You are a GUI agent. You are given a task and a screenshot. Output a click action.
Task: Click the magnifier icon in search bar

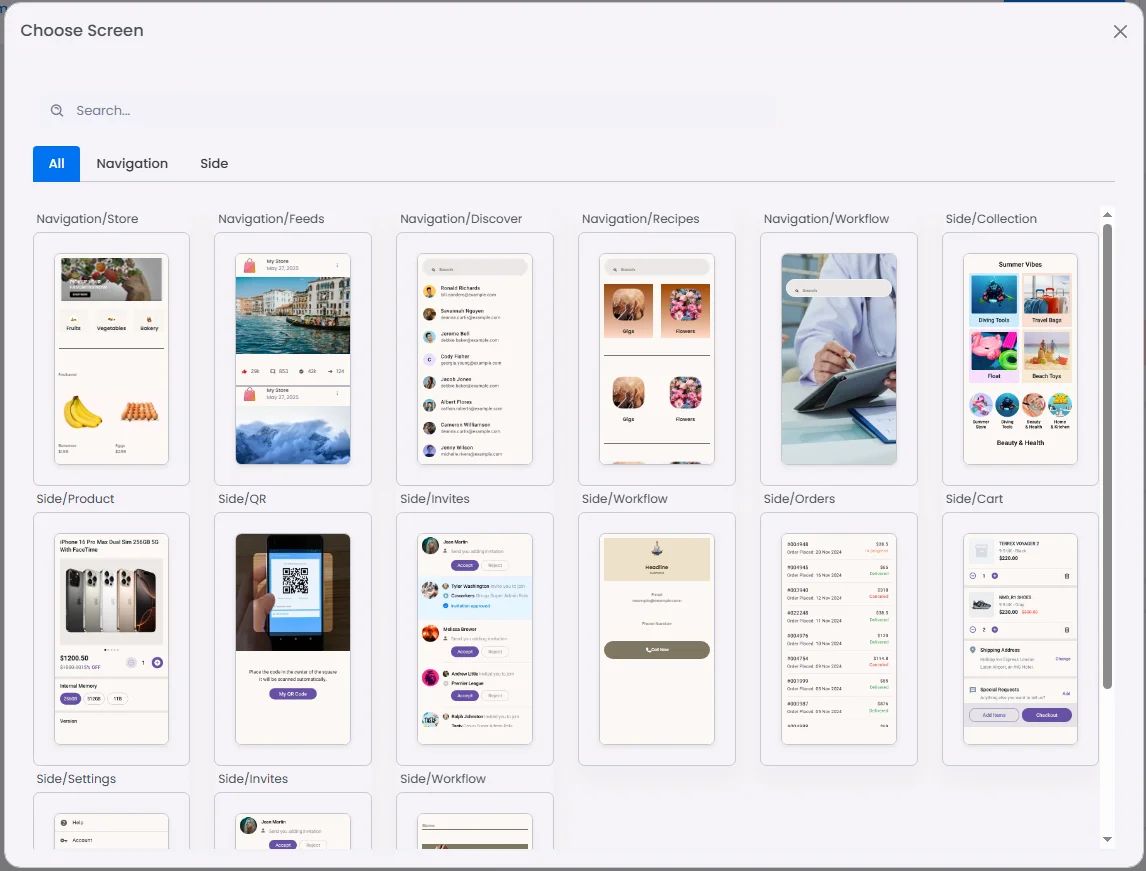56,110
